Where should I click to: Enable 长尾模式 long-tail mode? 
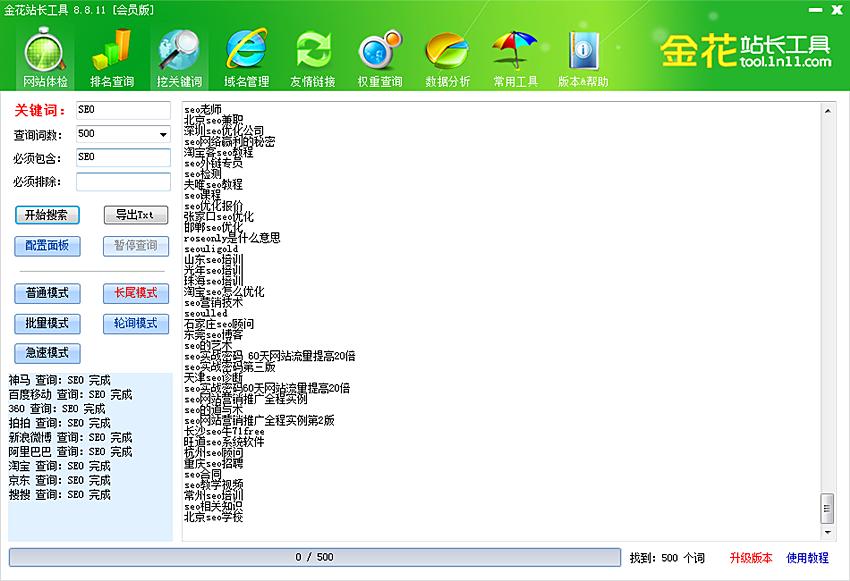pyautogui.click(x=135, y=293)
